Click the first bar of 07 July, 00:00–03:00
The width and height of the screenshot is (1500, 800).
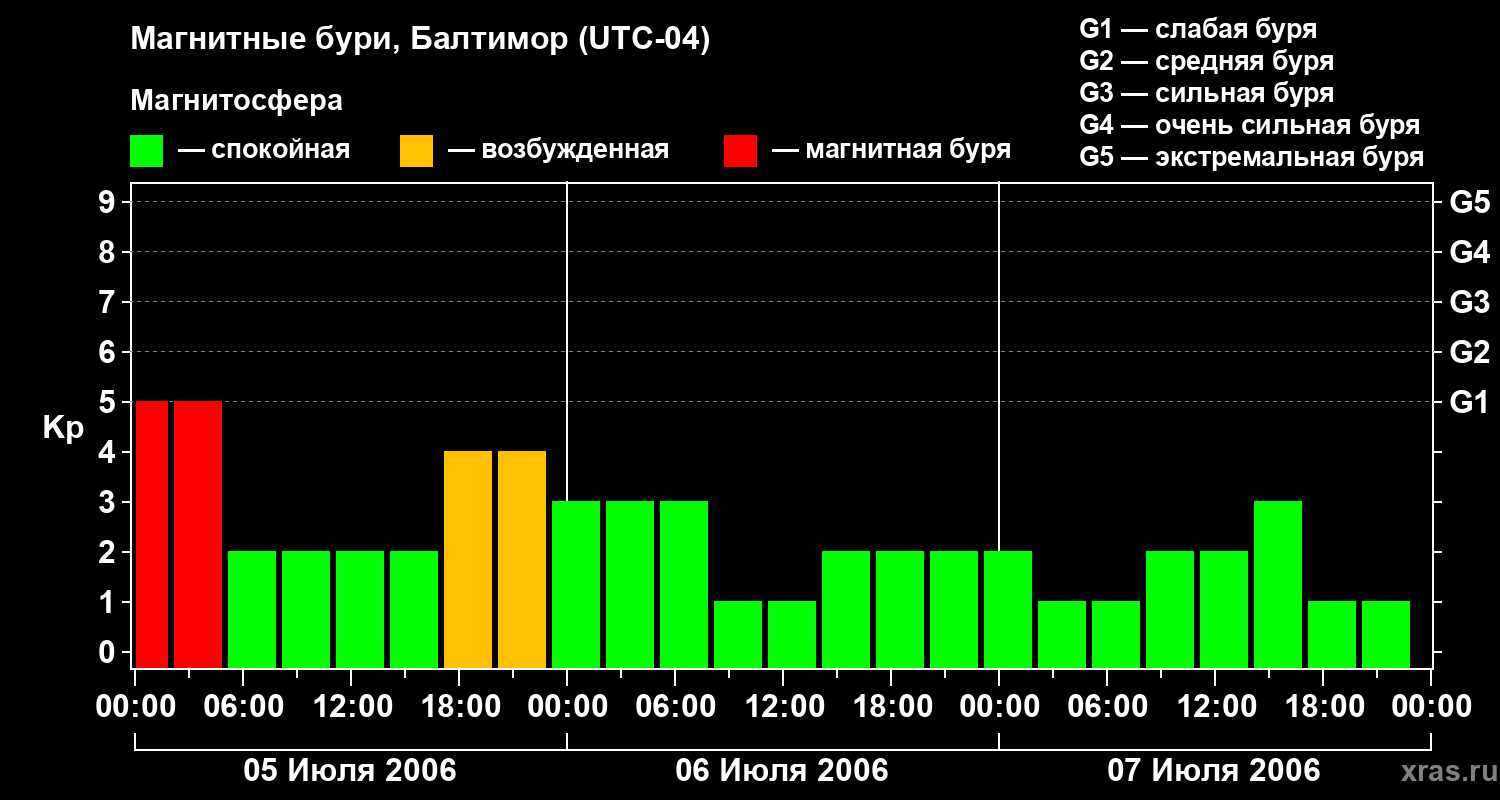[1008, 609]
